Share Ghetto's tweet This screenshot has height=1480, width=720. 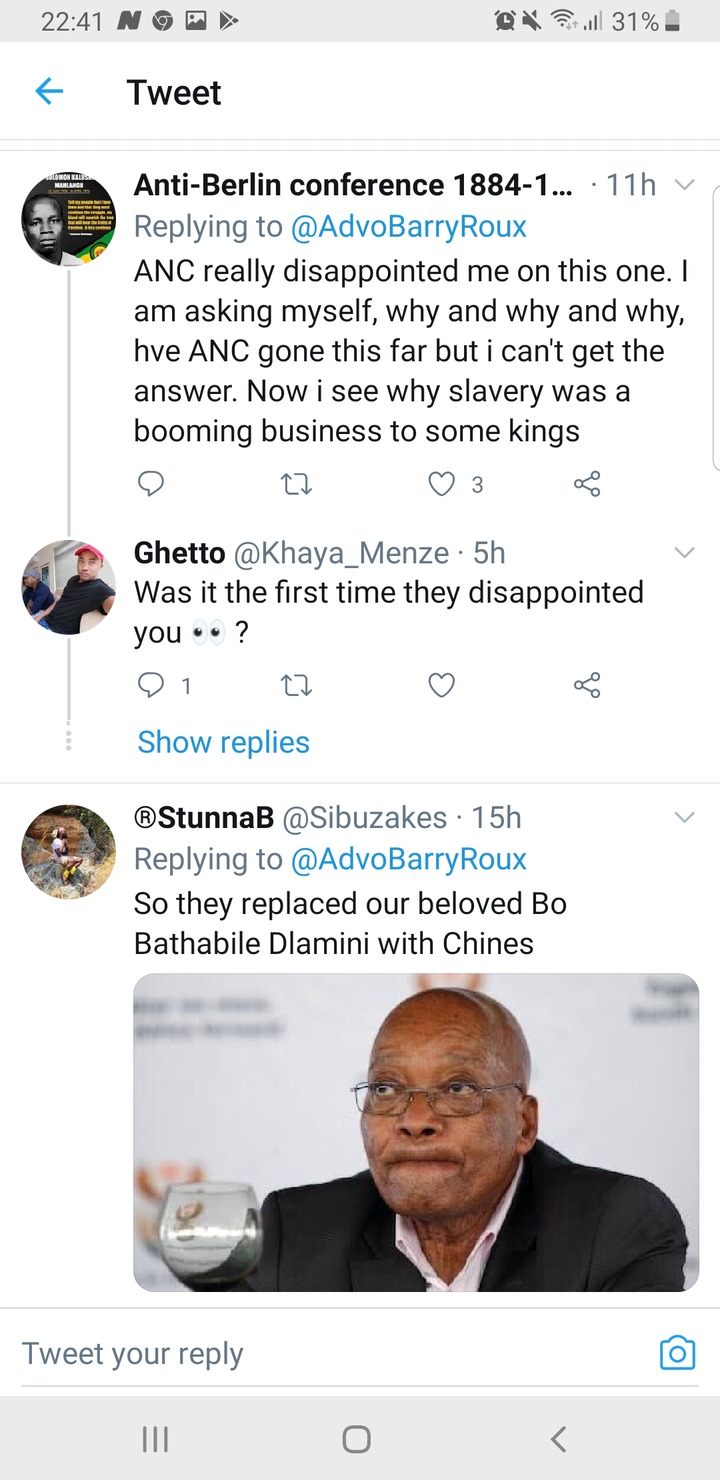(x=587, y=685)
